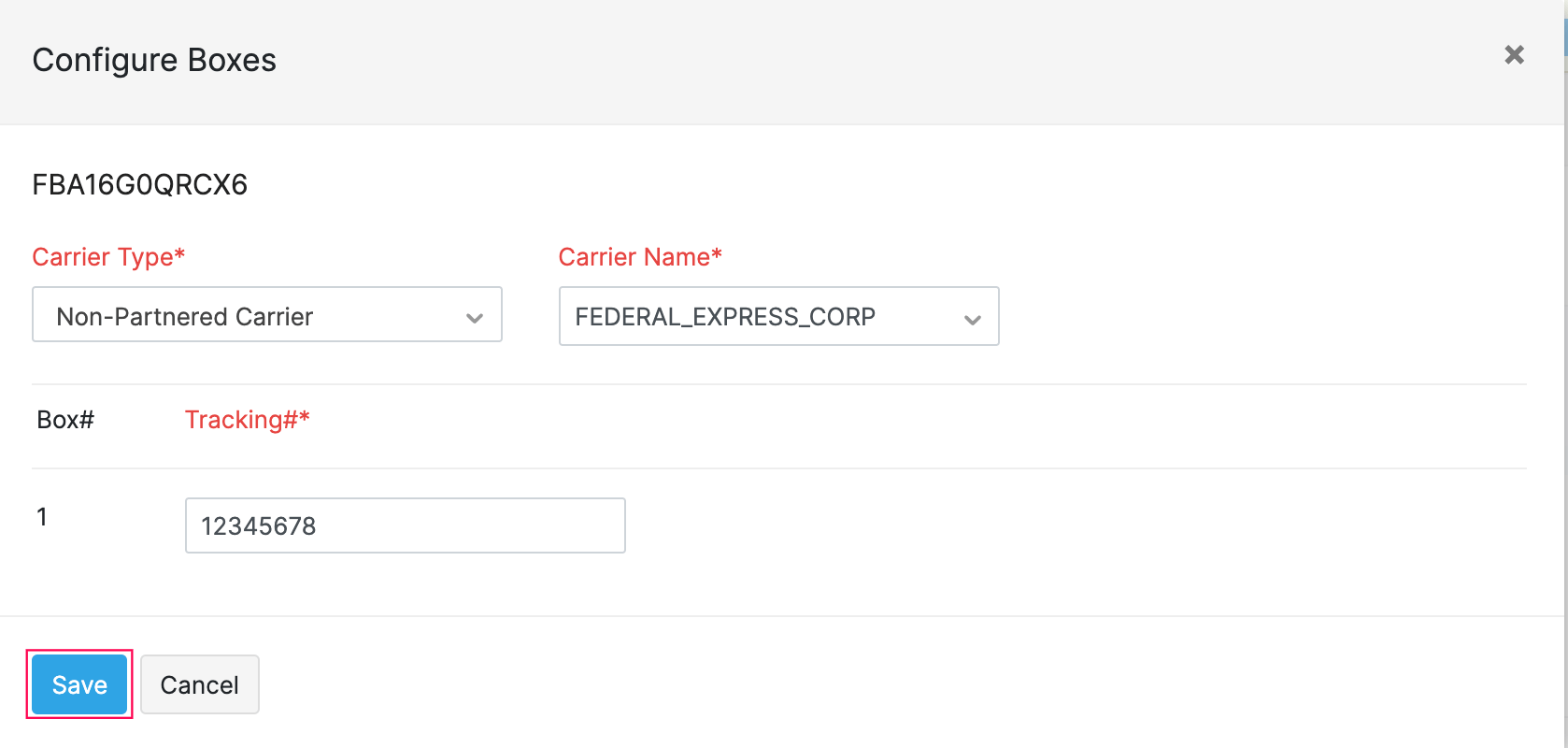
Task: Open the Carrier Type dropdown
Action: tap(266, 315)
